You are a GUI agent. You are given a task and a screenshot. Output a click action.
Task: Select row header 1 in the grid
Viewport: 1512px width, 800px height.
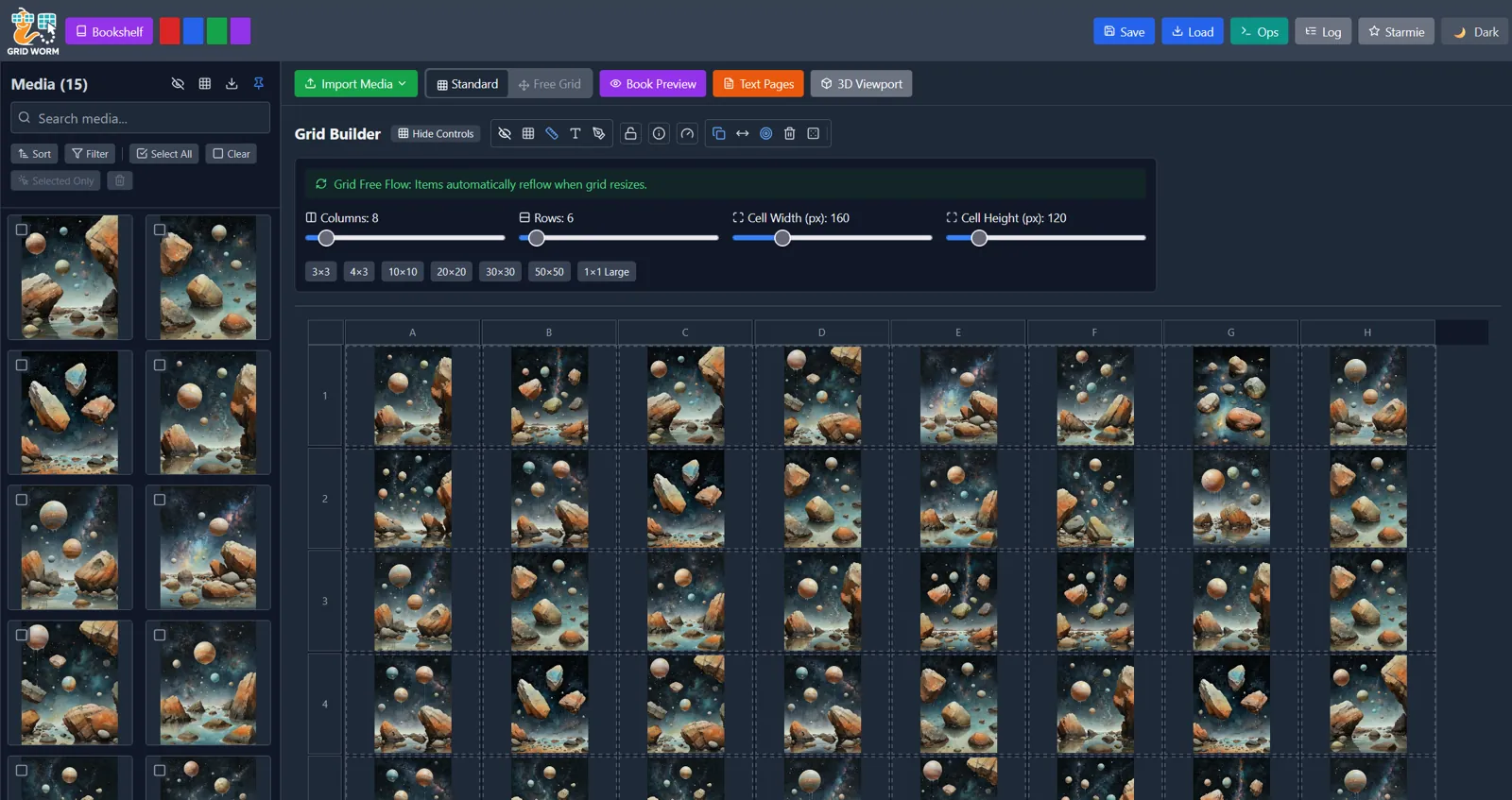(x=325, y=396)
